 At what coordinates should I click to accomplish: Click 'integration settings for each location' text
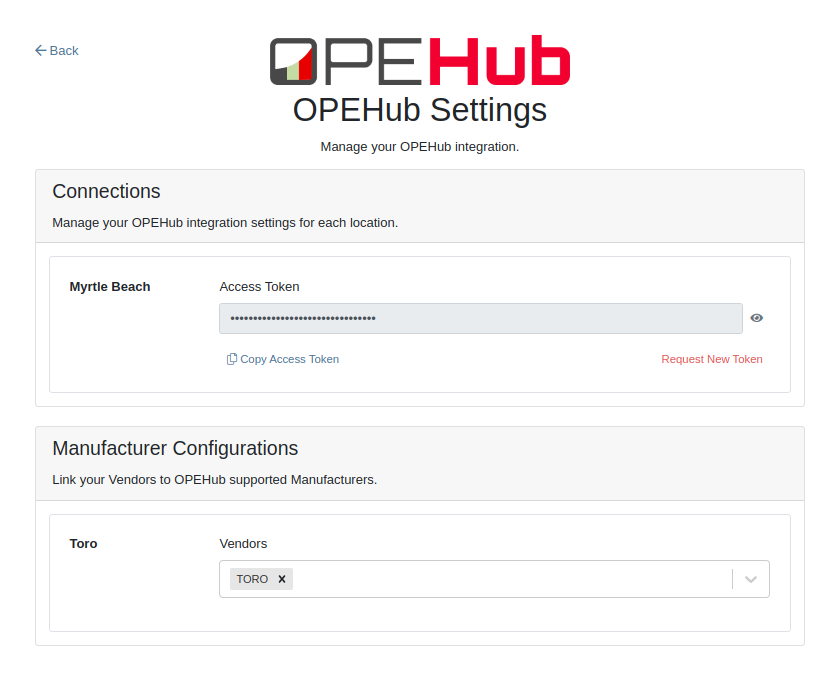point(292,223)
